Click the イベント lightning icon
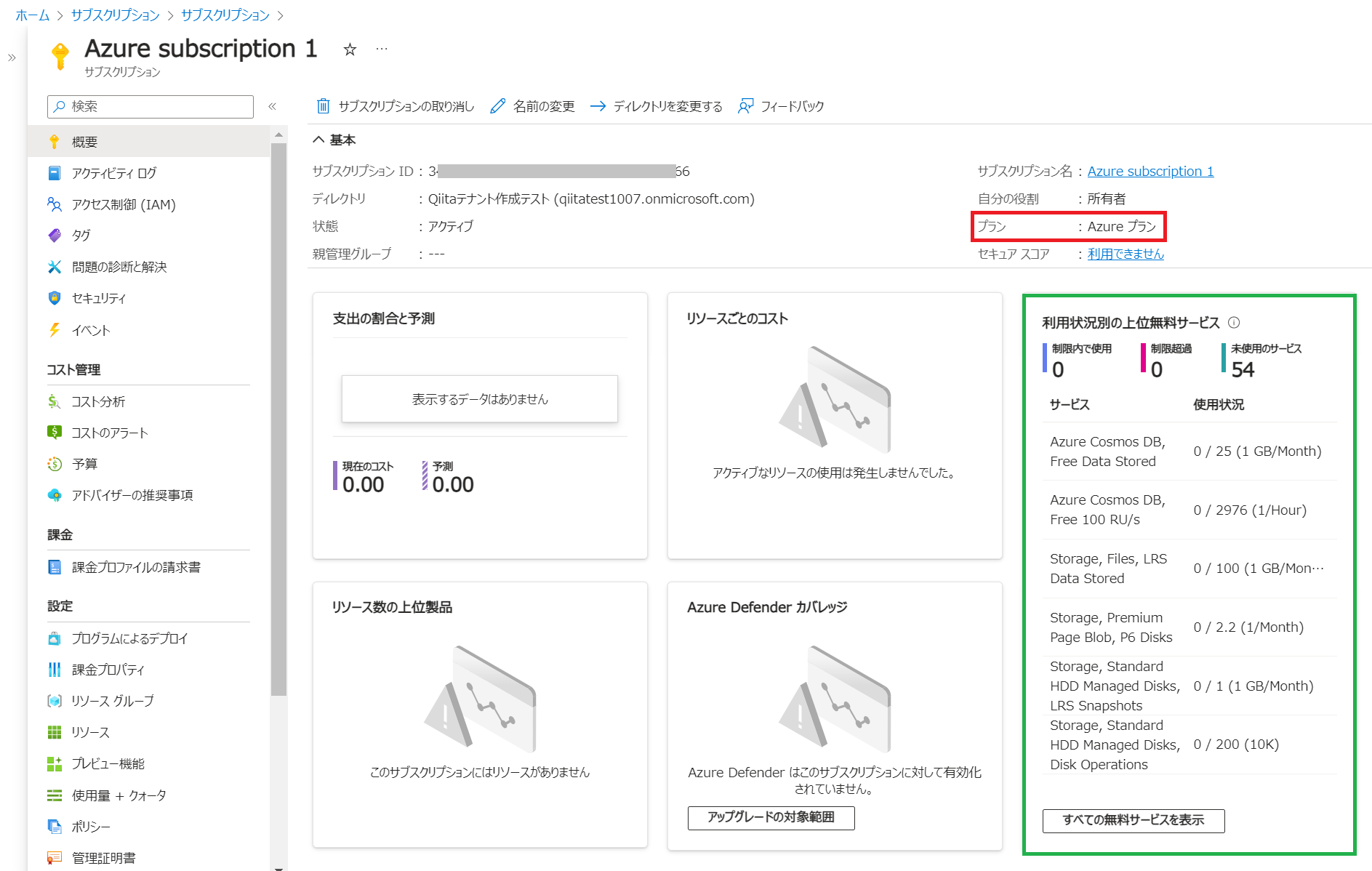Image resolution: width=1372 pixels, height=871 pixels. point(55,330)
